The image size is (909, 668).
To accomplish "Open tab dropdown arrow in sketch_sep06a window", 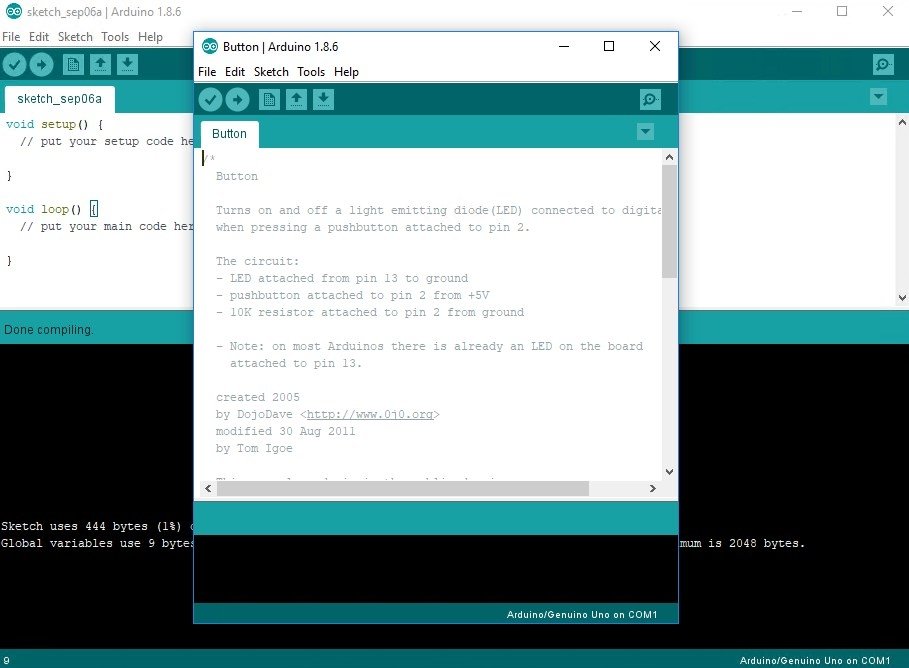I will tap(878, 96).
